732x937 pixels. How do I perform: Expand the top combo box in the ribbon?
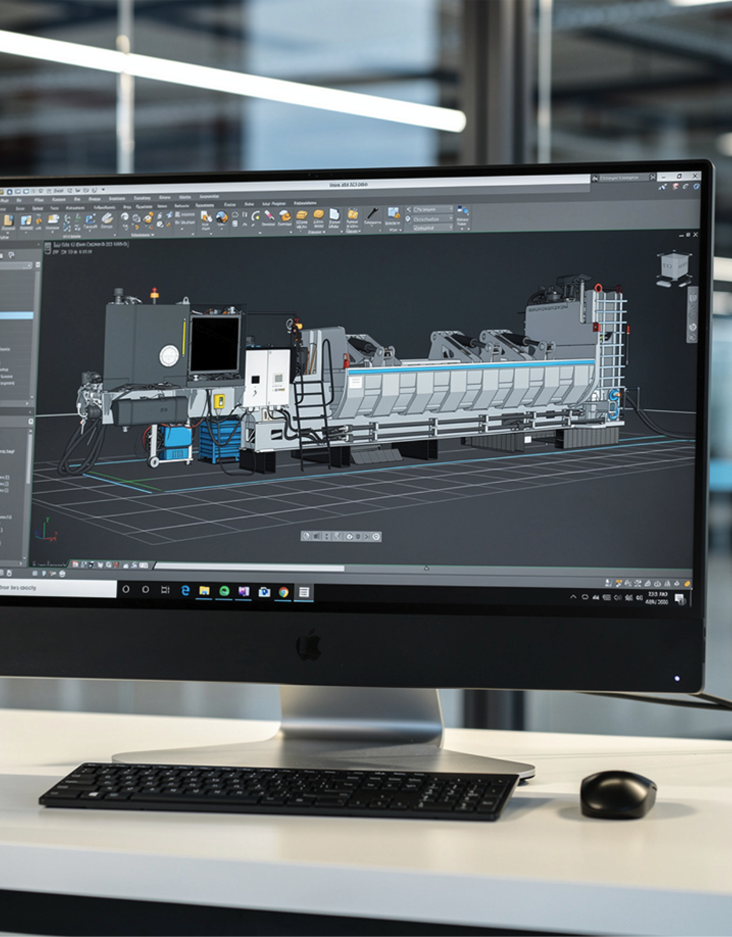coord(431,209)
